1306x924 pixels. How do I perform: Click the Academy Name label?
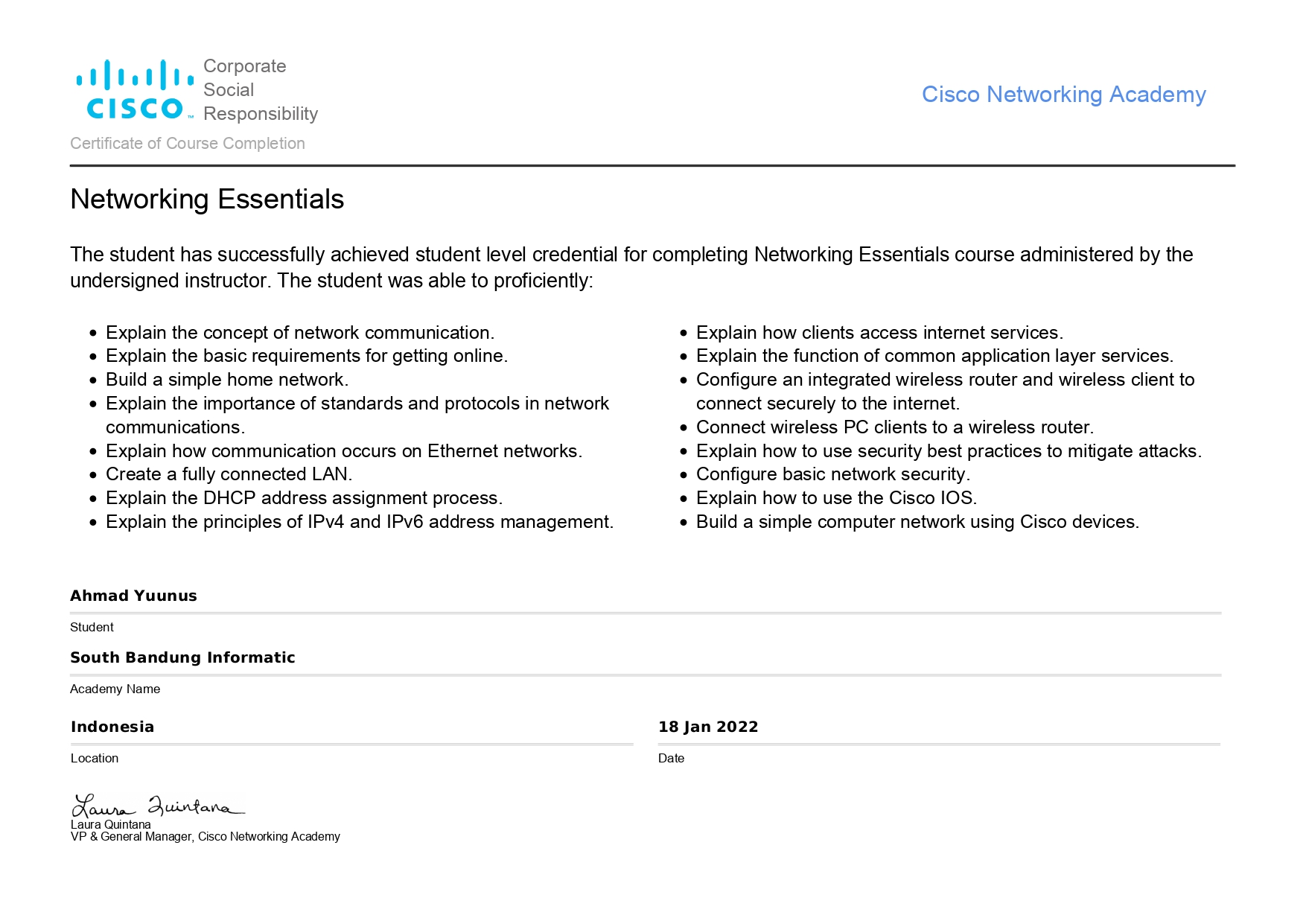[115, 689]
